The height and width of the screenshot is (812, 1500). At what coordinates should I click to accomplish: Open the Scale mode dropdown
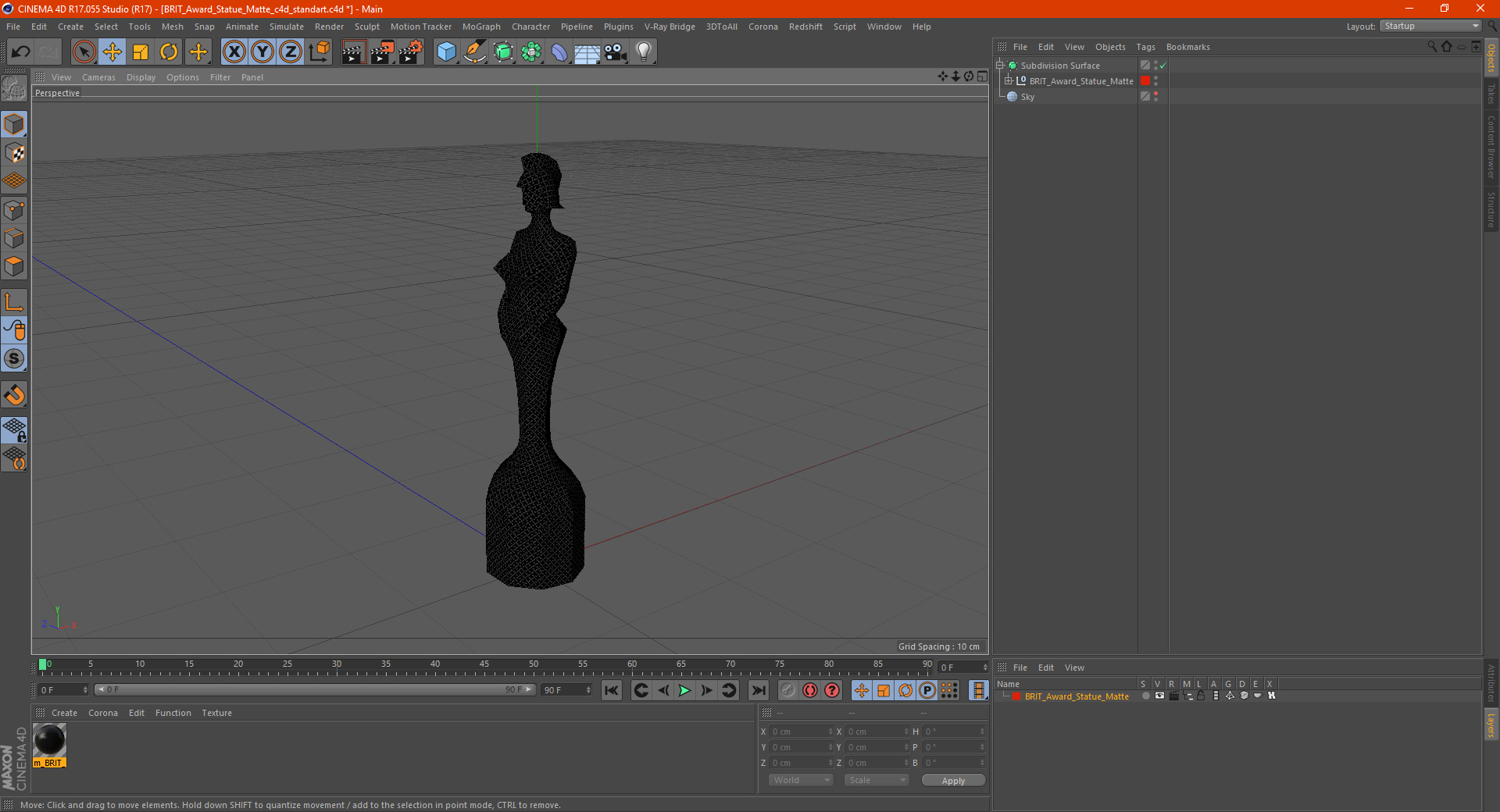point(877,780)
